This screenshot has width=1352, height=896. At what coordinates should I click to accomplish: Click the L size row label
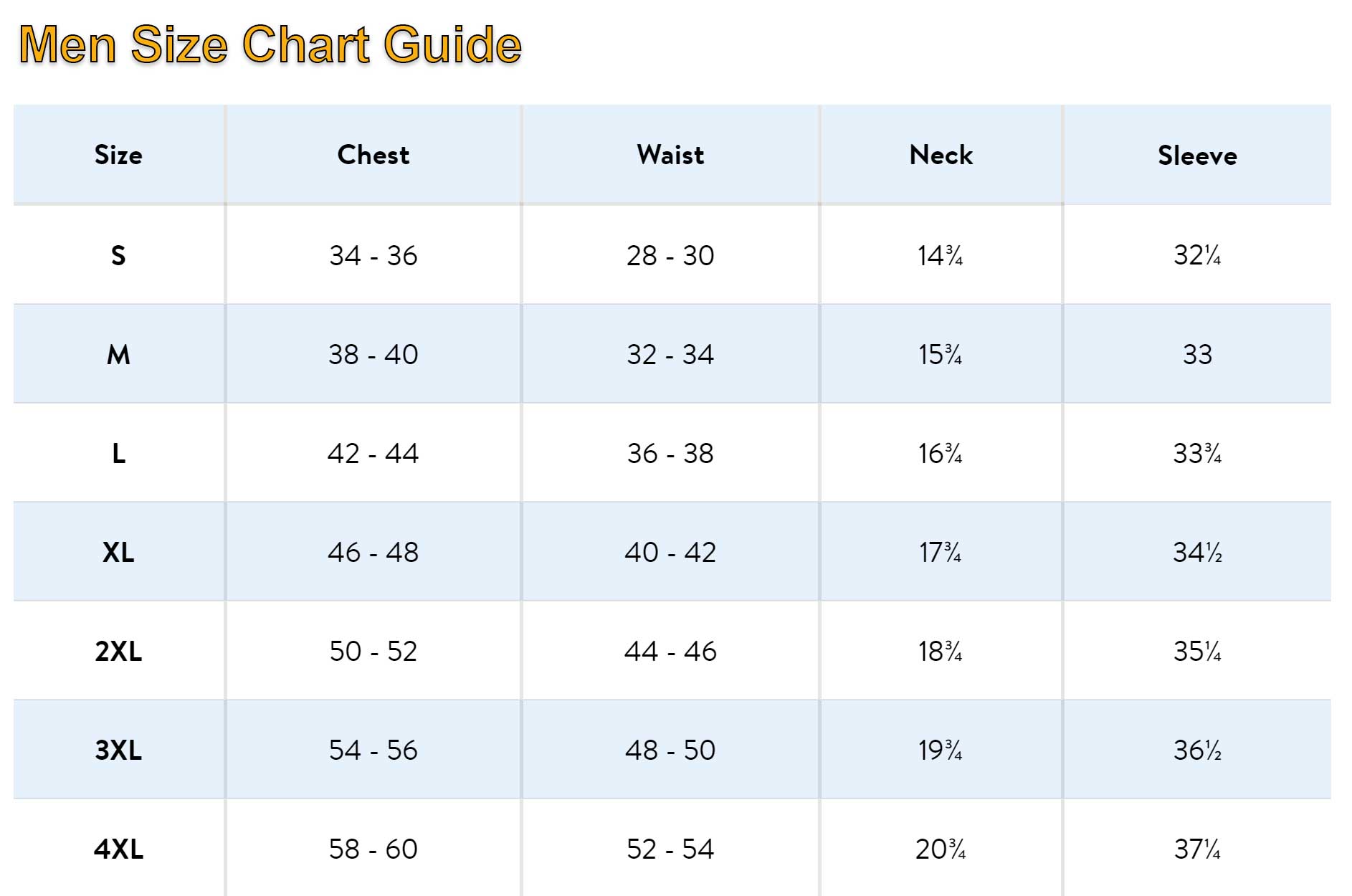click(118, 453)
